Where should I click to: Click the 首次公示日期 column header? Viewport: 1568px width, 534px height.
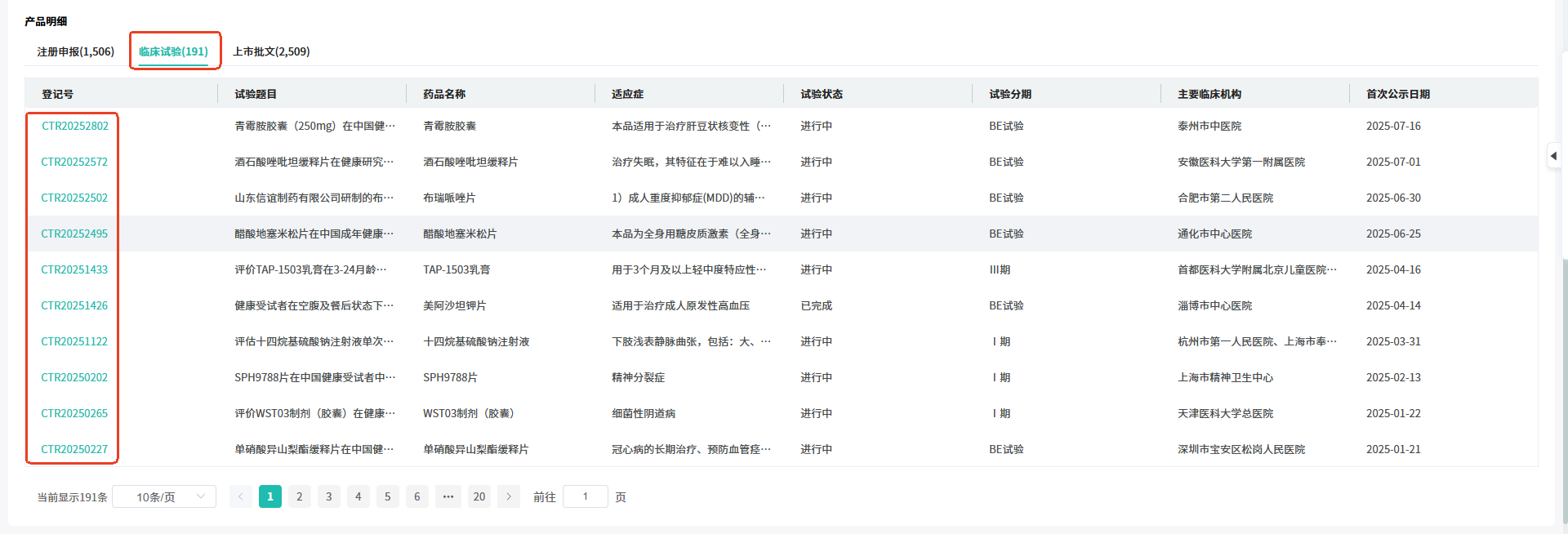(x=1397, y=94)
